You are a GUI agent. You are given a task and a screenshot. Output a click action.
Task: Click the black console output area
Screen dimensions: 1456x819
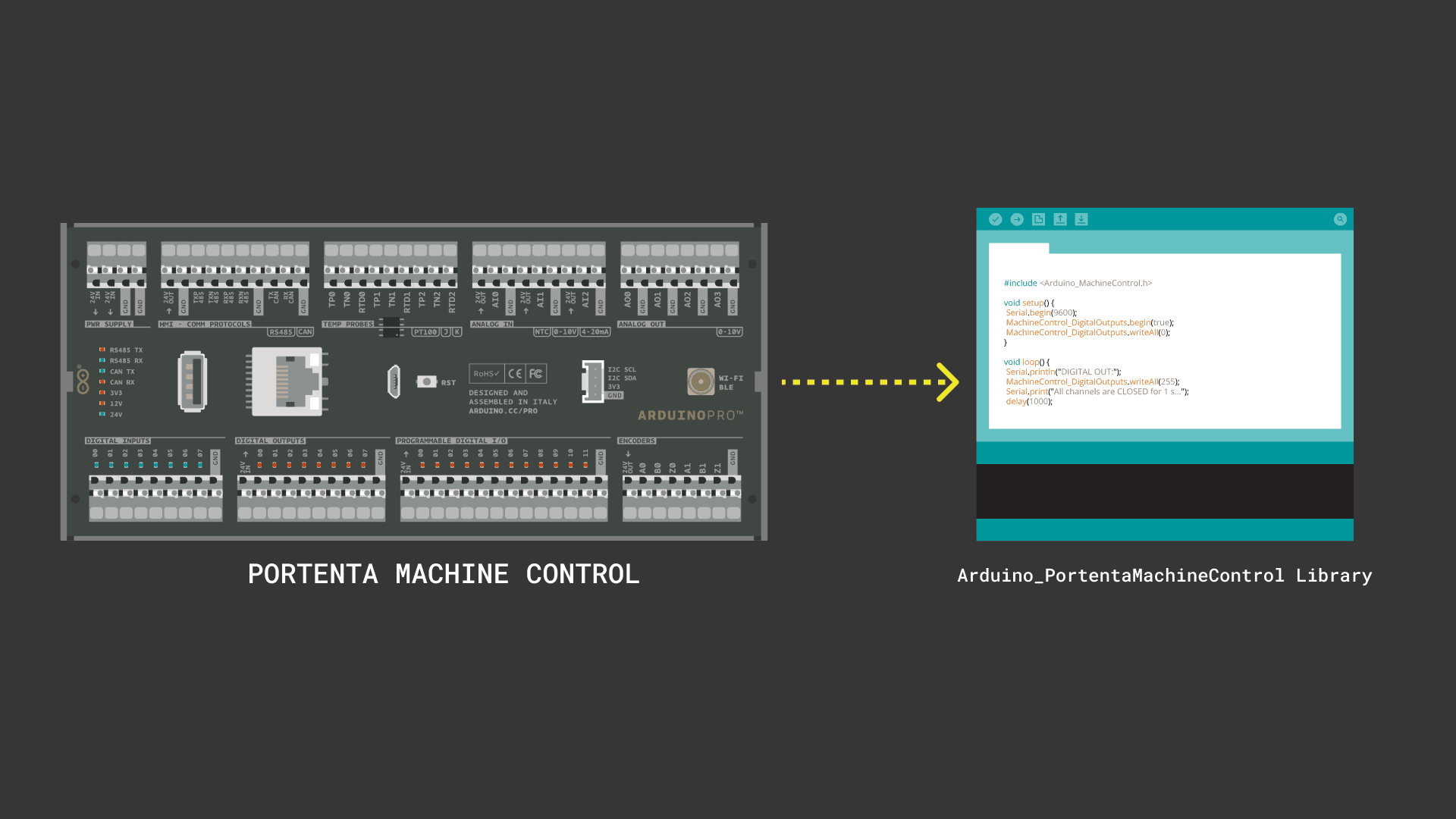point(1164,491)
